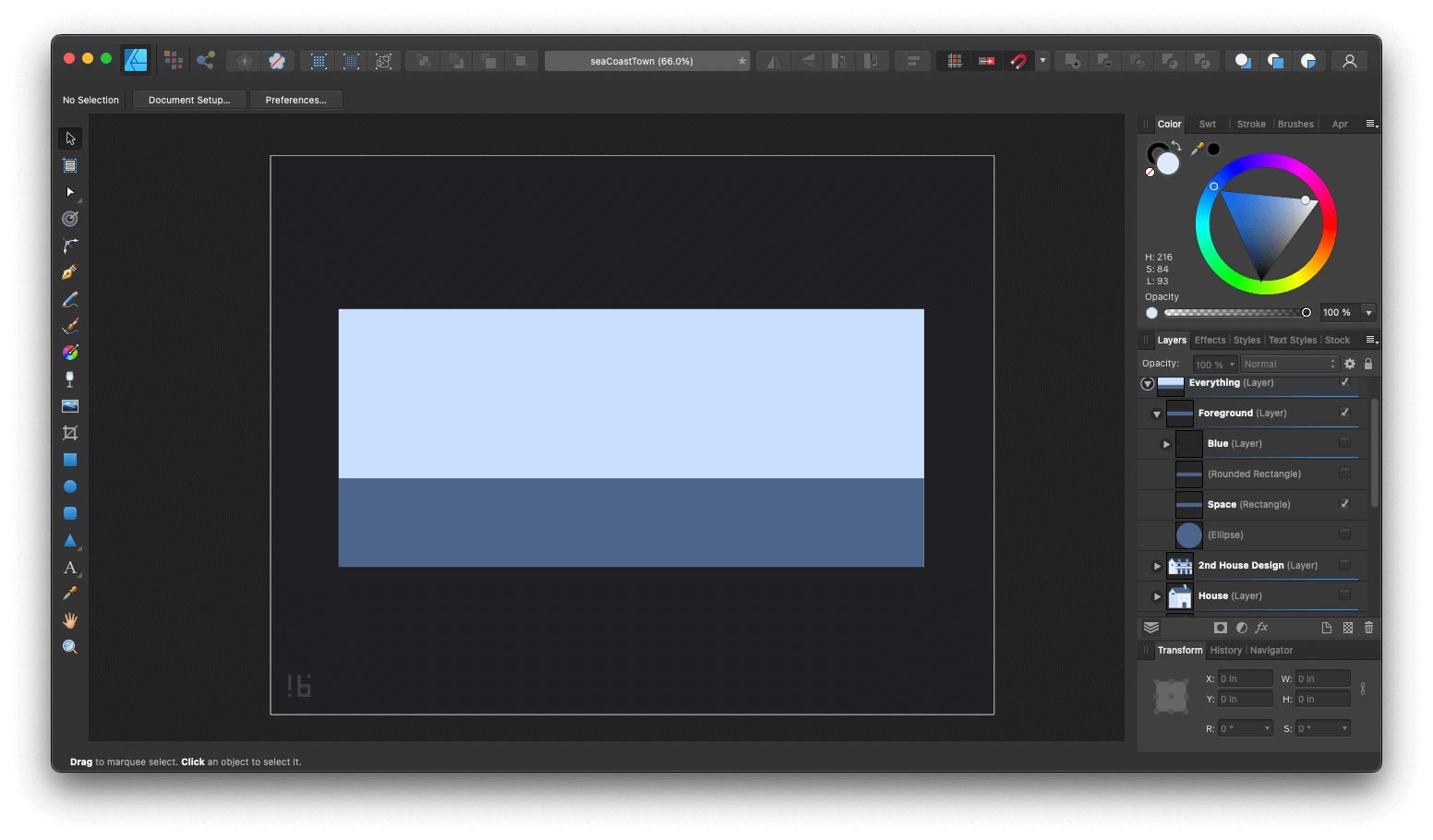1433x840 pixels.
Task: Open the Normal blend mode dropdown
Action: coord(1289,365)
